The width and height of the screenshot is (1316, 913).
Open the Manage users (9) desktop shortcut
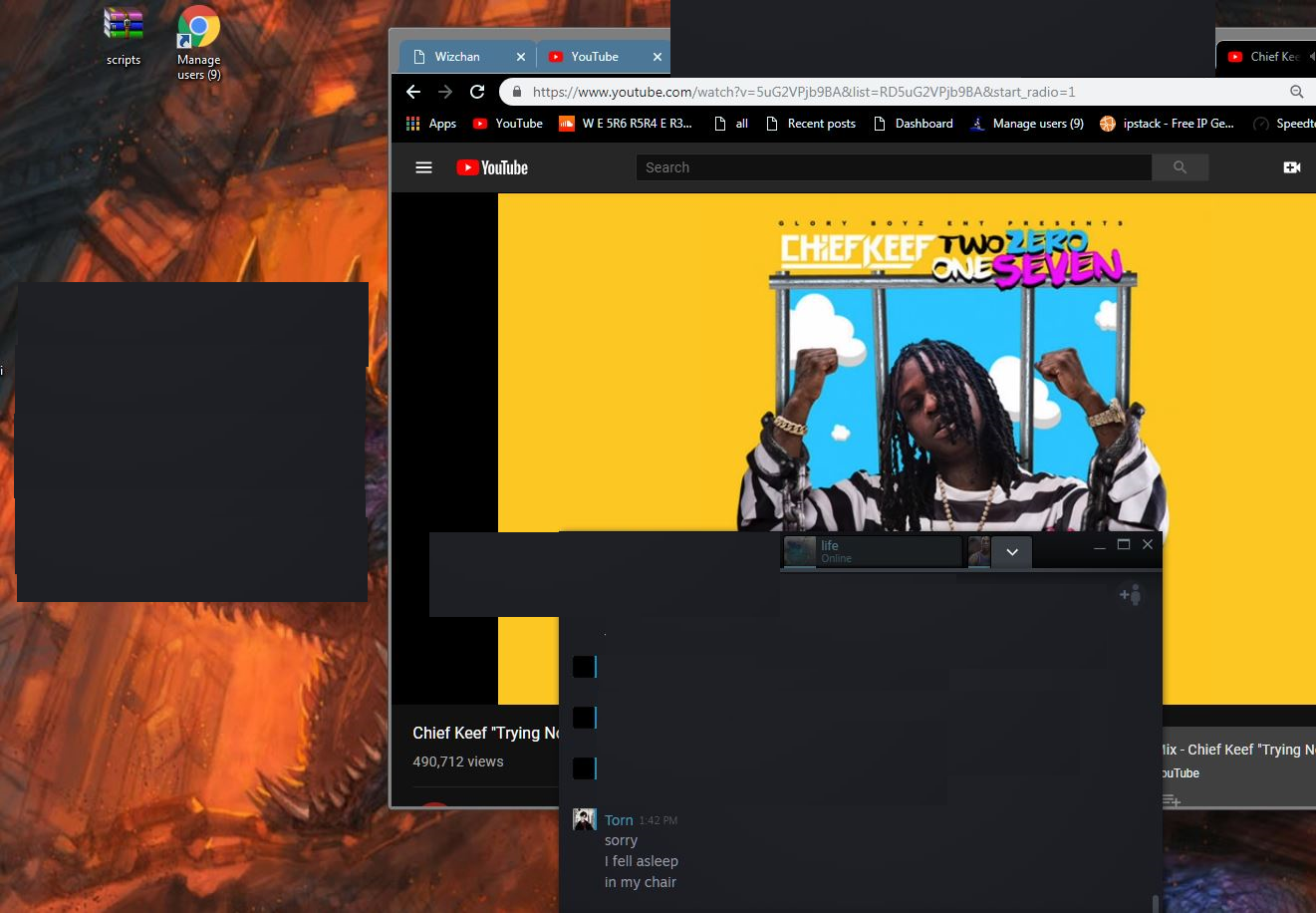coord(198,43)
